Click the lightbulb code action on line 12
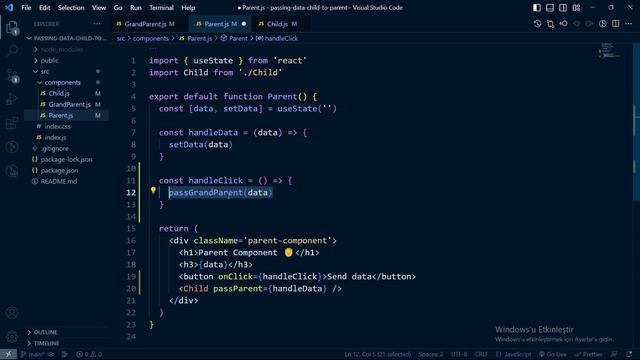The height and width of the screenshot is (360, 640). 153,190
